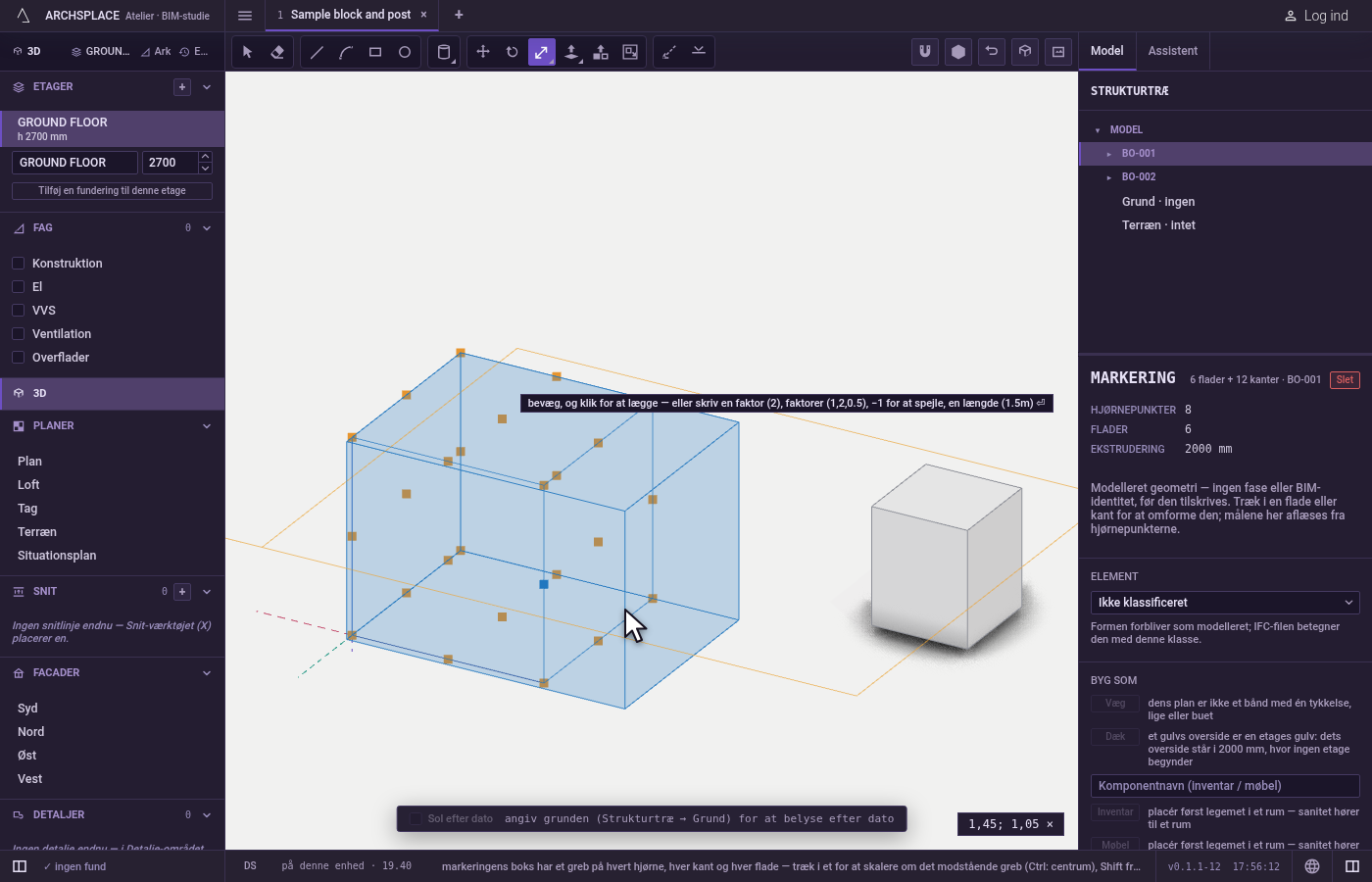
Task: Click the Slet delete button
Action: [1345, 380]
